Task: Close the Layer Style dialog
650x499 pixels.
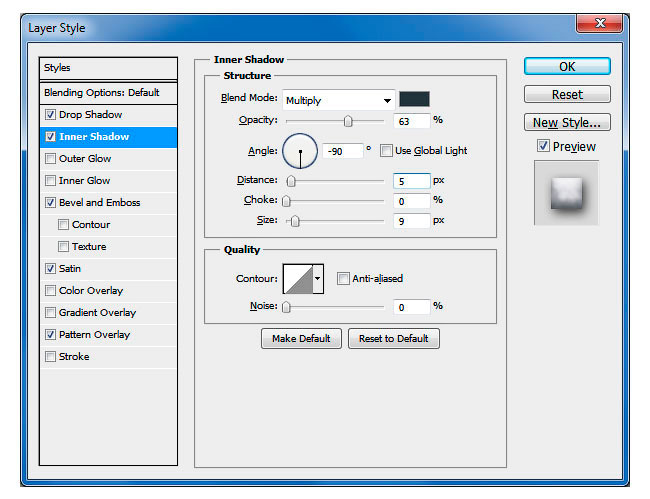Action: click(599, 23)
